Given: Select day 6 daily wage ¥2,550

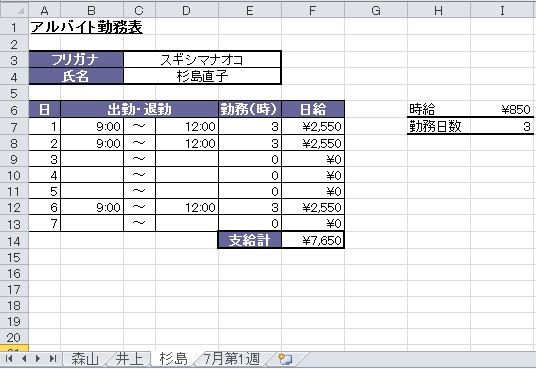Looking at the screenshot, I should pyautogui.click(x=313, y=207).
